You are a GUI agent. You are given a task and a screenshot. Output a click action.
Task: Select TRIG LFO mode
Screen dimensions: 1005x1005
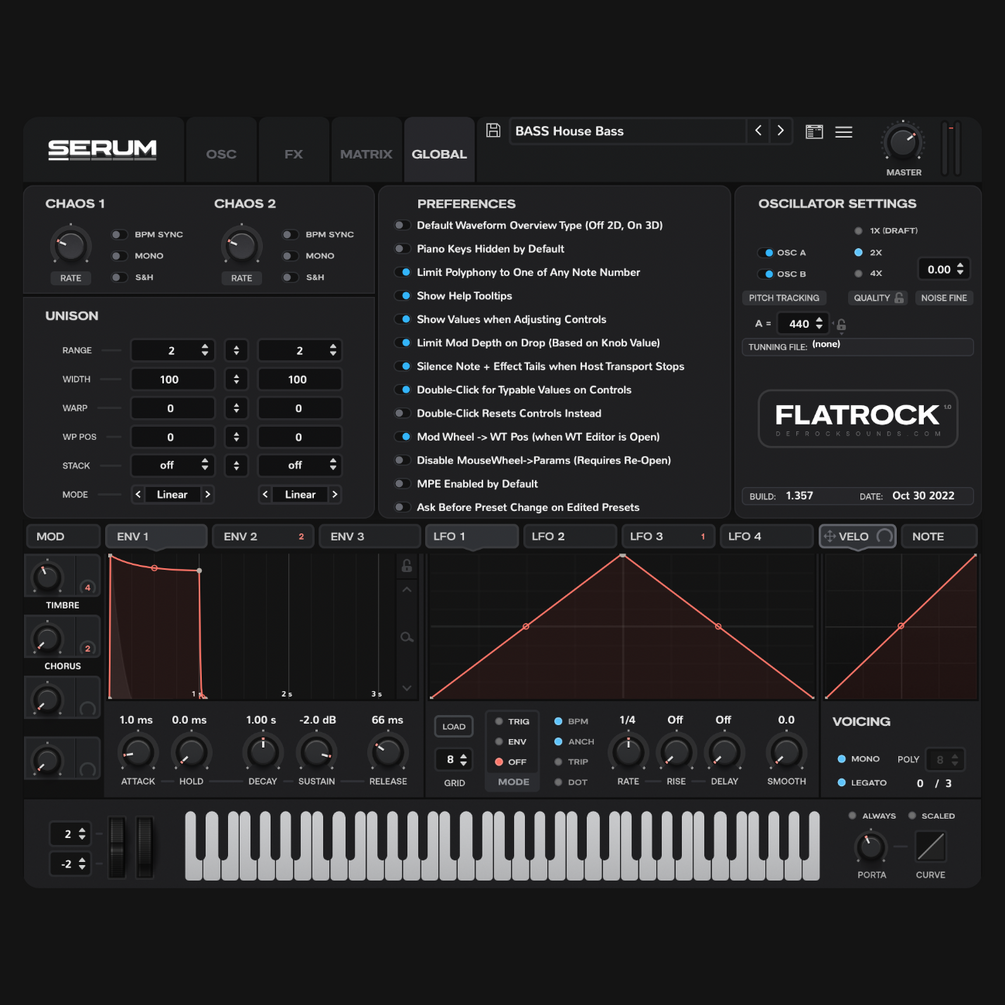click(x=499, y=721)
